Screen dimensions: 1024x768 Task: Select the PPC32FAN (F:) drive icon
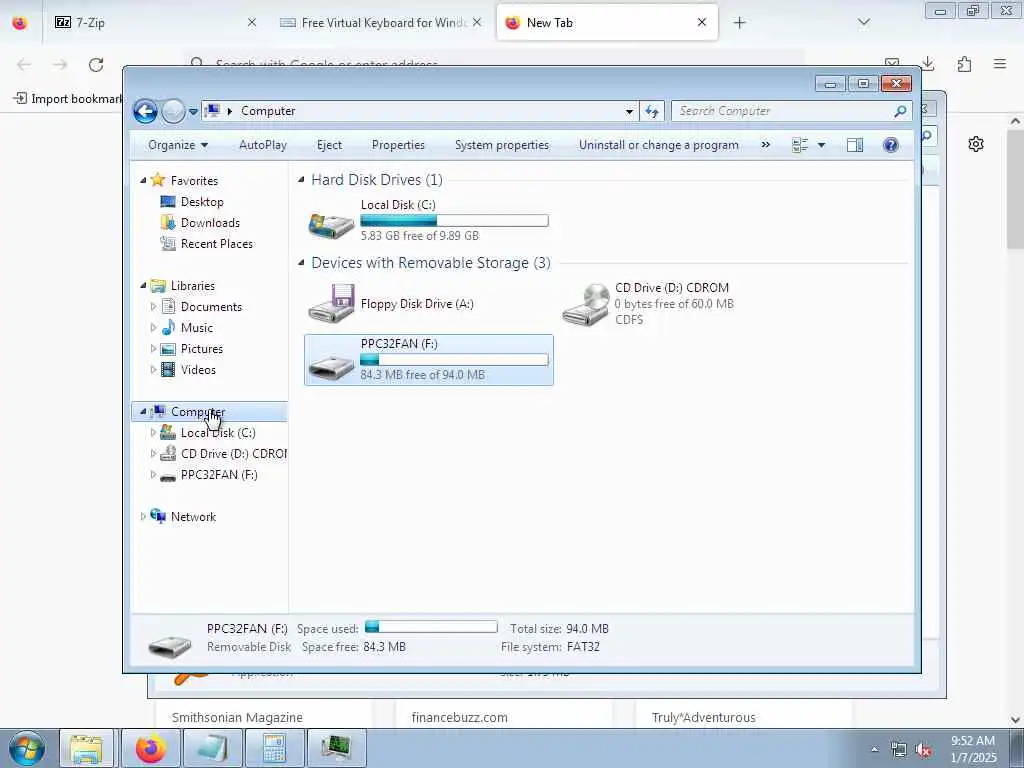[x=332, y=366]
